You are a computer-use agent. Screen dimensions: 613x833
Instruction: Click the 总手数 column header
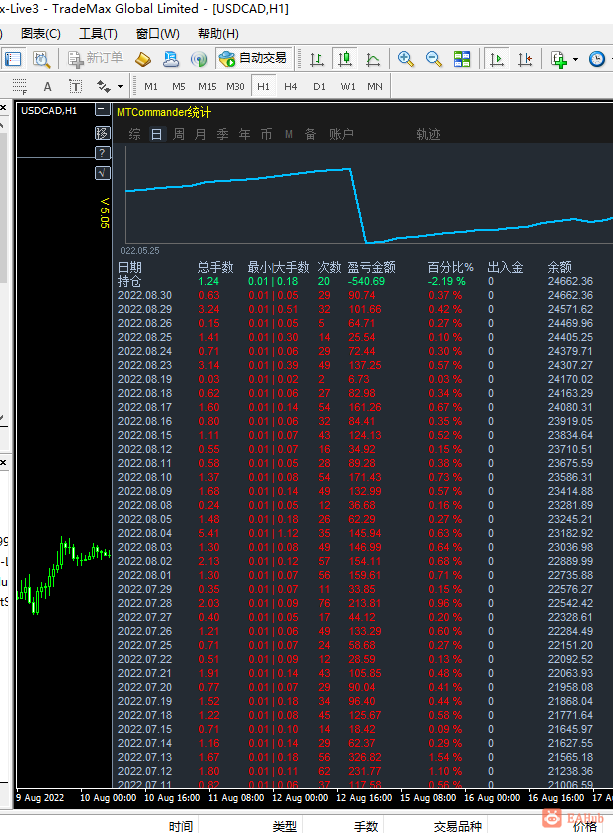[215, 267]
